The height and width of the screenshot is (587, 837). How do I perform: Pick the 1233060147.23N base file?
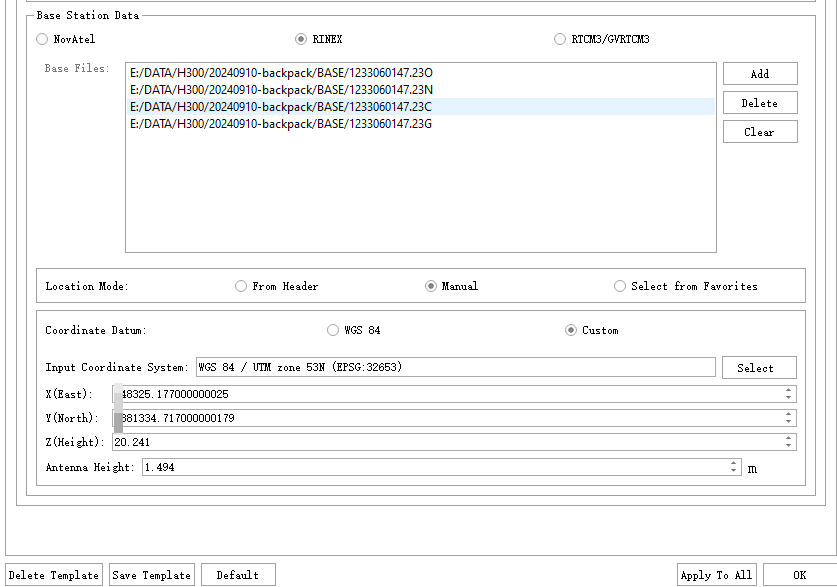(281, 90)
